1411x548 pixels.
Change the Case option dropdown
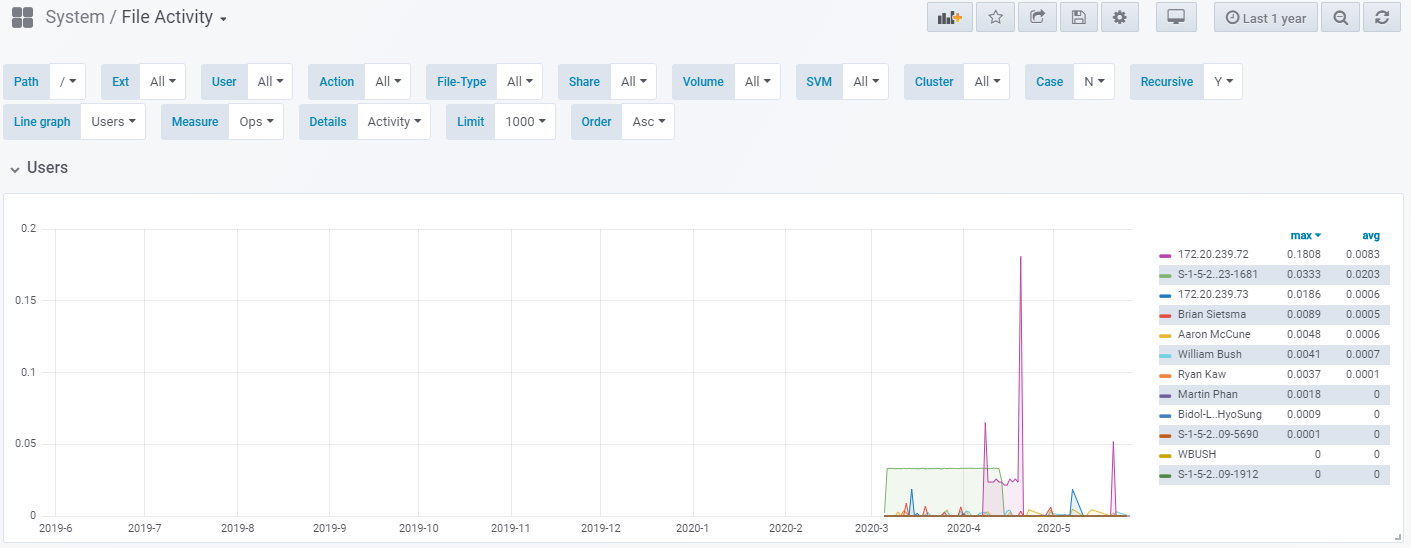(1094, 82)
